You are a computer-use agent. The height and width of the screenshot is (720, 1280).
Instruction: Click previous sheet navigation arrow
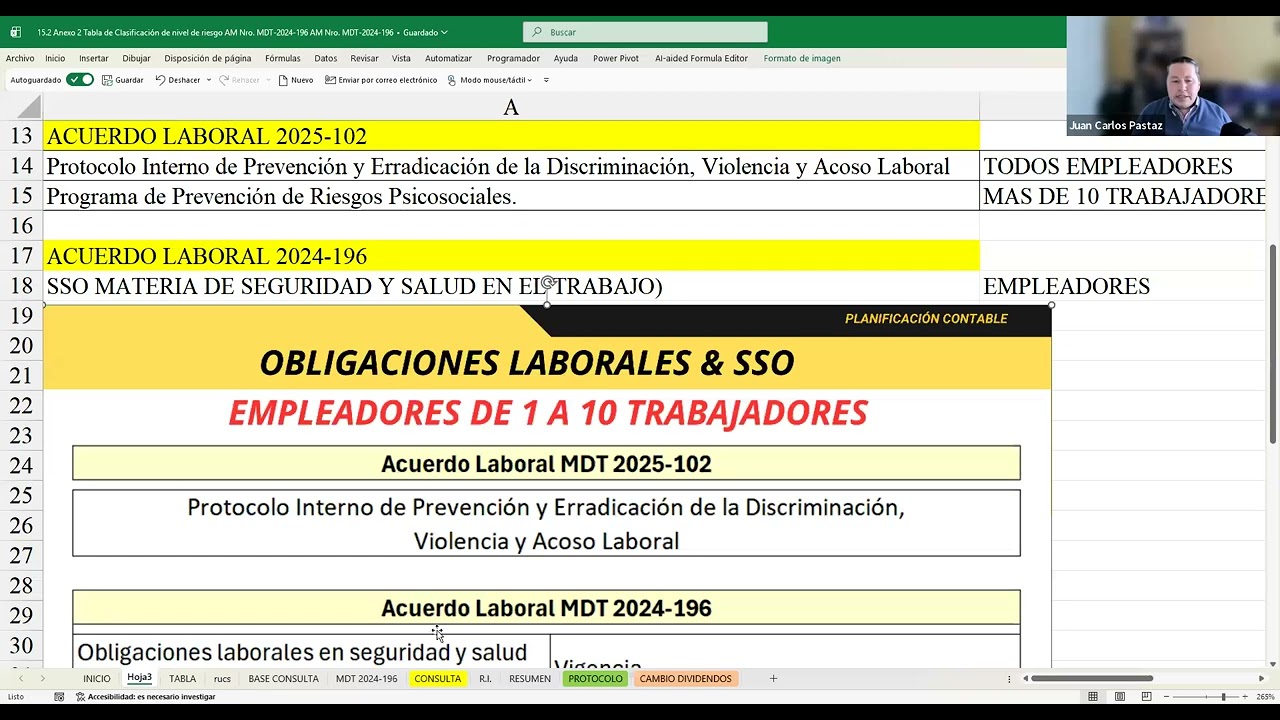(20, 679)
